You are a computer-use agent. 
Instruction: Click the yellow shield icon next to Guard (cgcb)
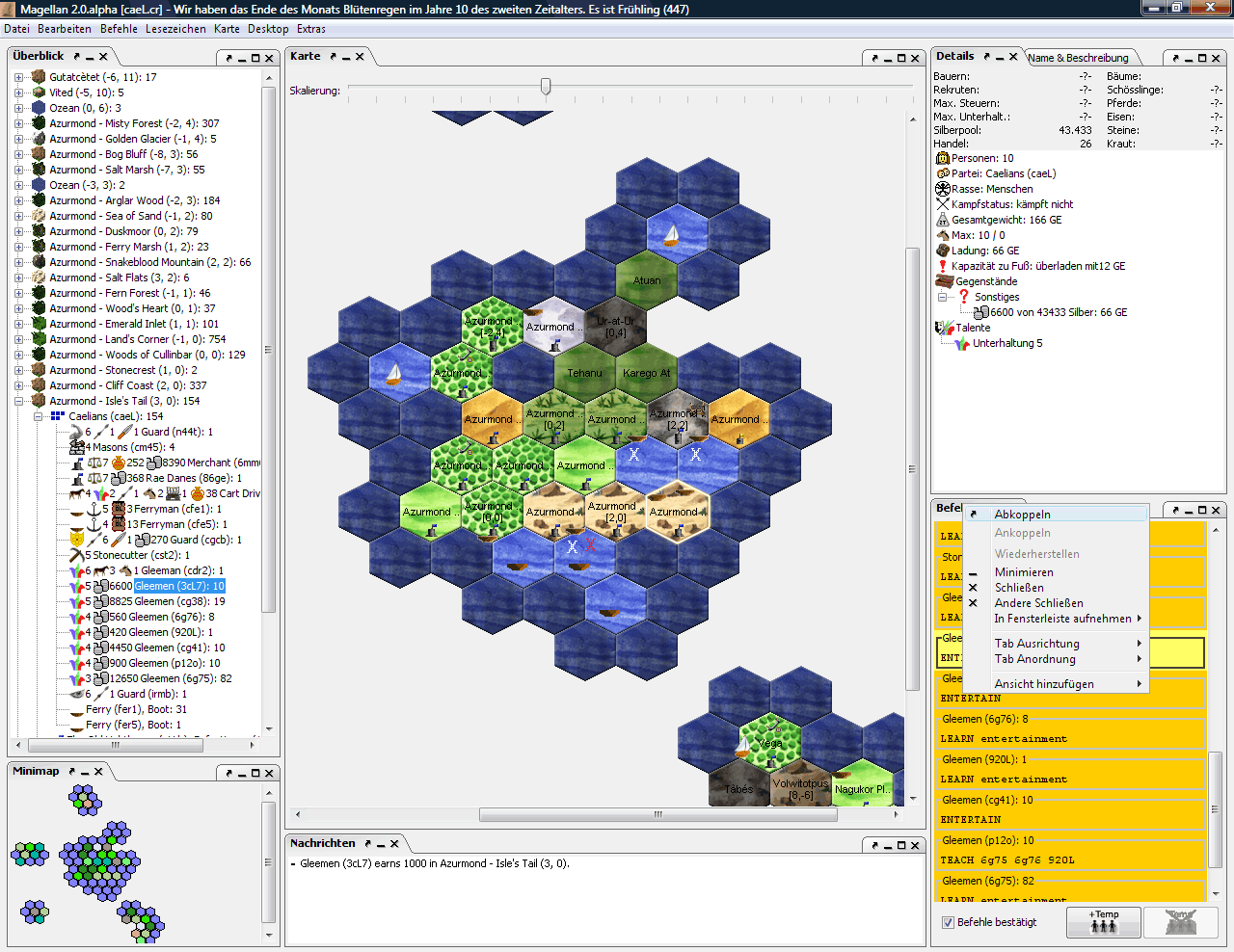coord(77,540)
